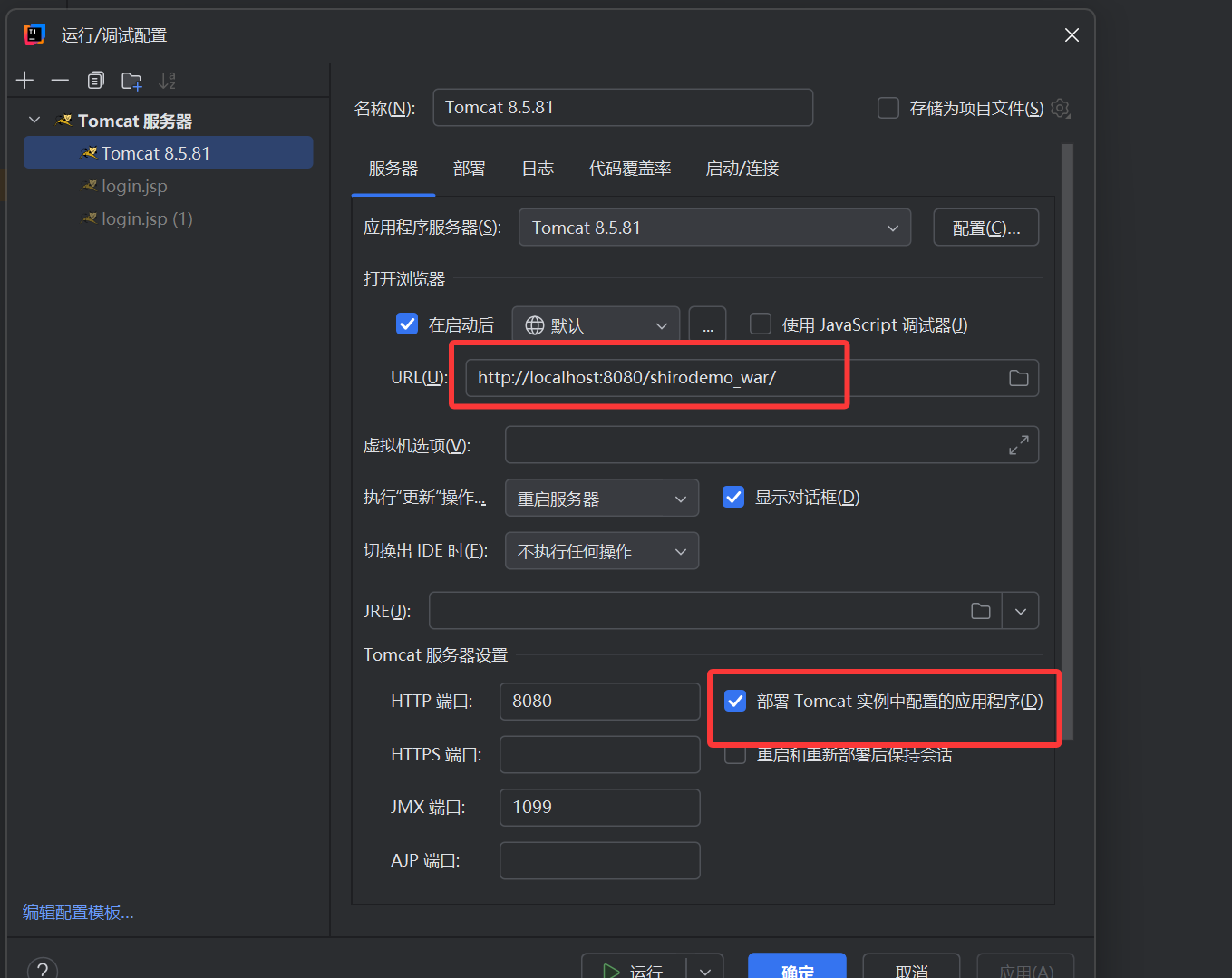Switch to the 部署 tab
Screen dimensions: 1232x978
pos(469,169)
